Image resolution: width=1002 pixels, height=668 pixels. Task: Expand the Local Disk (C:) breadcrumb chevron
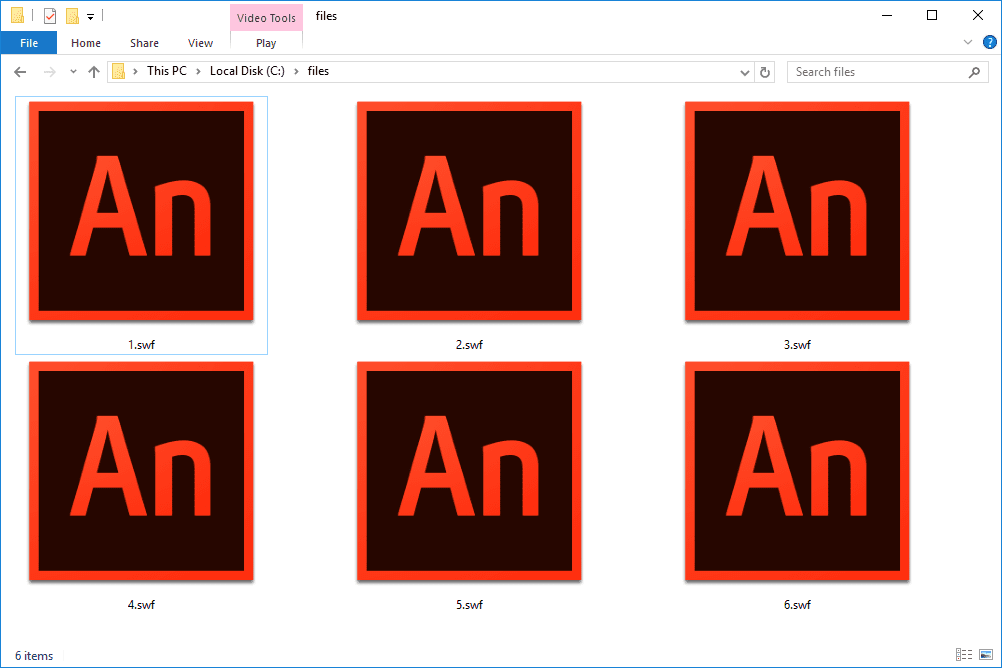[x=297, y=72]
